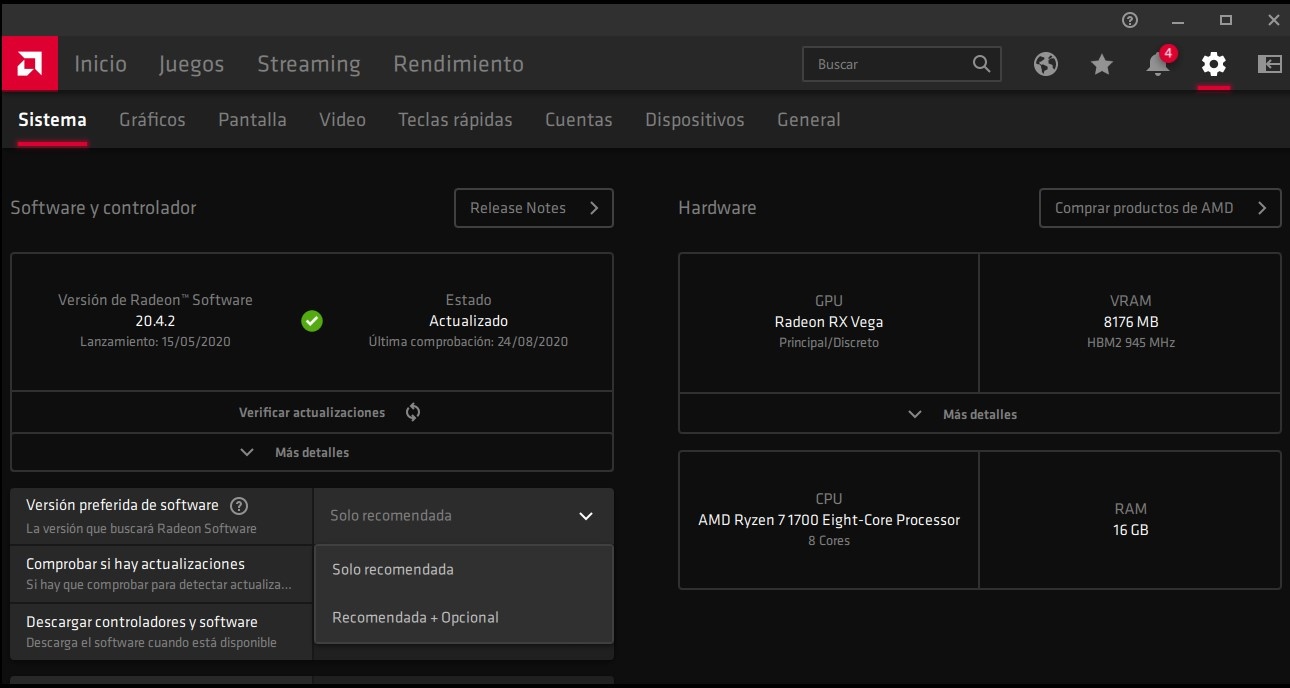Screen dimensions: 1290x688
Task: Click the 16 GB RAM value
Action: 1131,530
